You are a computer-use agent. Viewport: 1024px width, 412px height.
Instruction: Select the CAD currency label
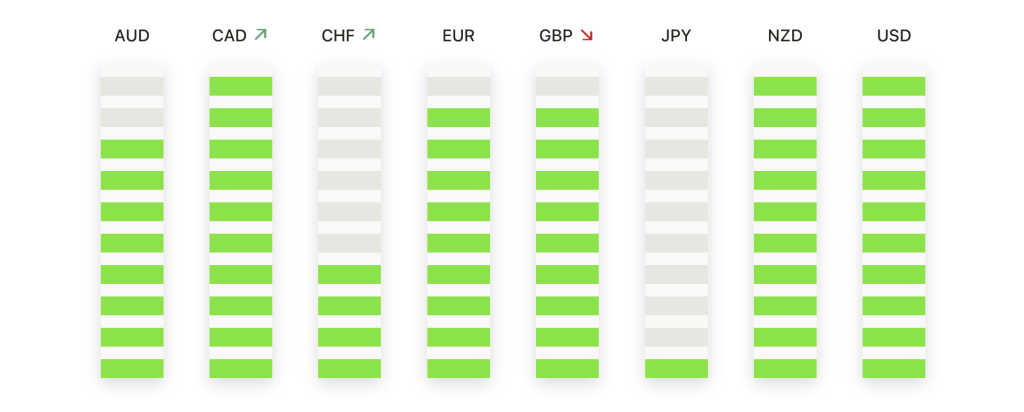229,36
